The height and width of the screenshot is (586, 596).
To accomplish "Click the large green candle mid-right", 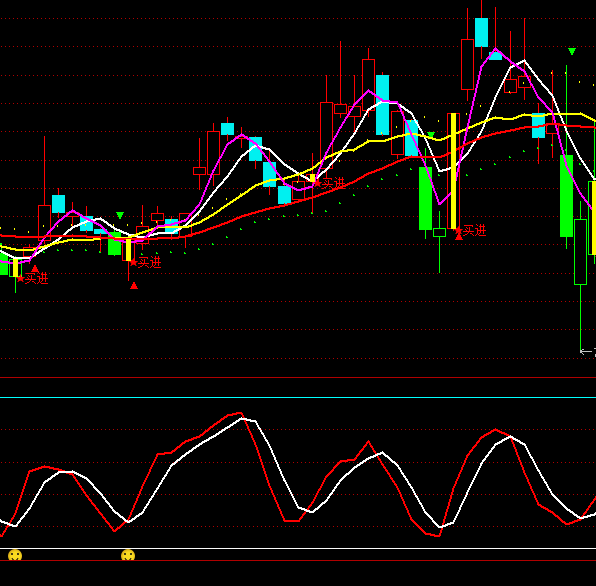I will 425,198.
